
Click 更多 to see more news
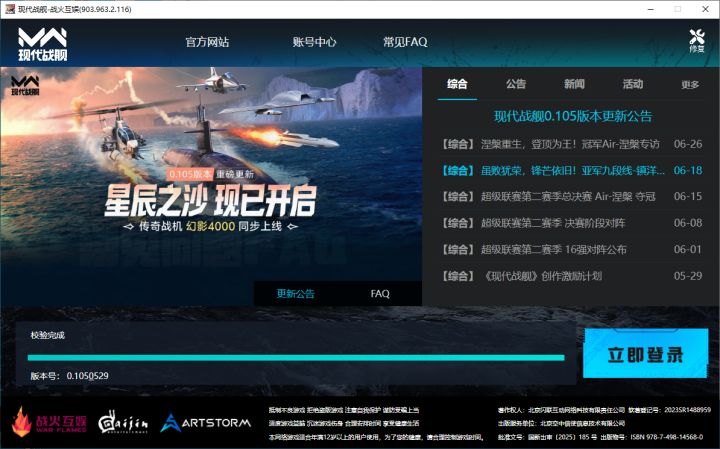(690, 84)
